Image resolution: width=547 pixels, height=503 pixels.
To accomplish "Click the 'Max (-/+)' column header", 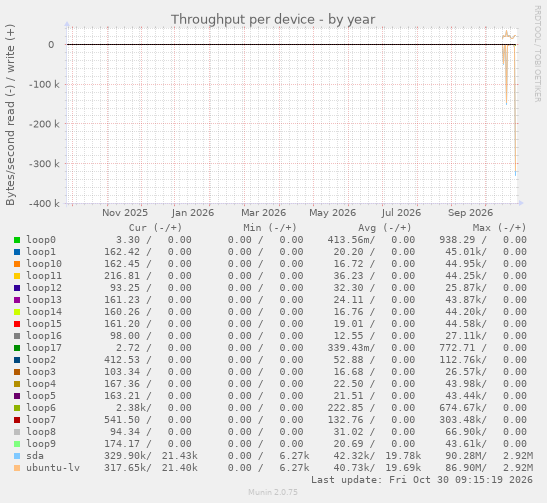I will click(499, 228).
